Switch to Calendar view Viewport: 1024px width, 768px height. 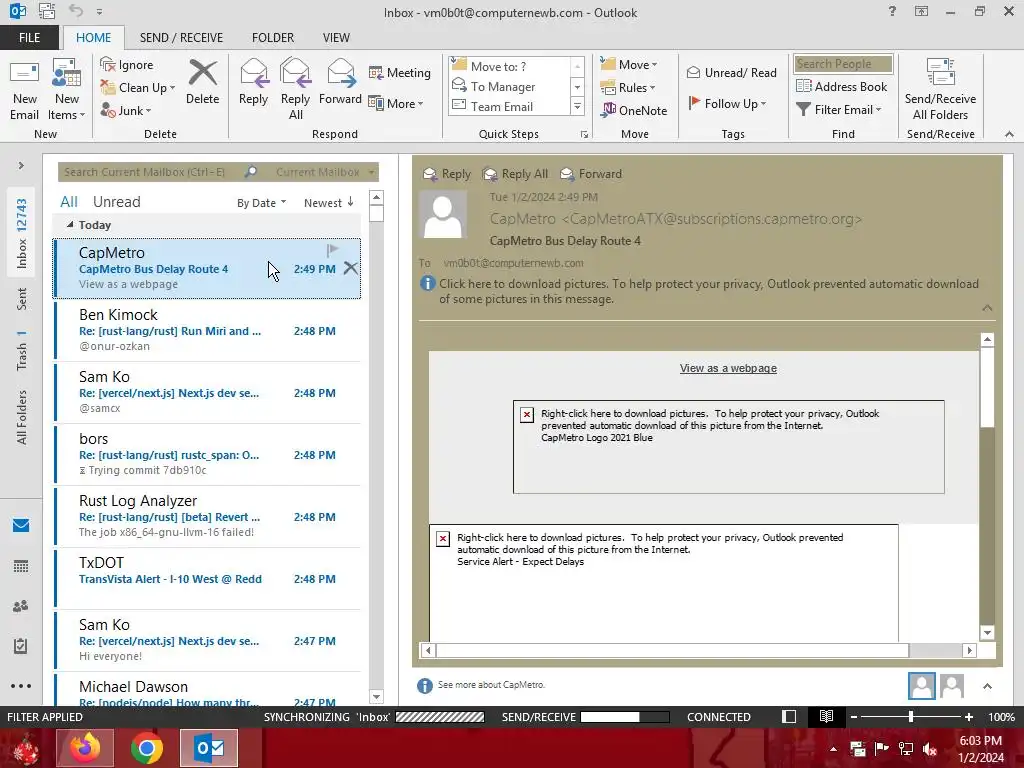pos(21,566)
